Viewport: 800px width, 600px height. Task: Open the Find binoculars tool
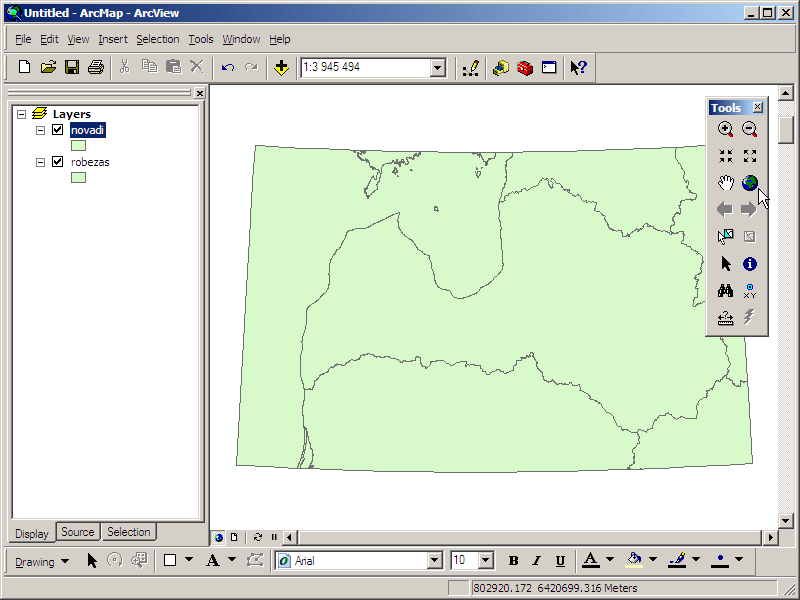[x=726, y=291]
